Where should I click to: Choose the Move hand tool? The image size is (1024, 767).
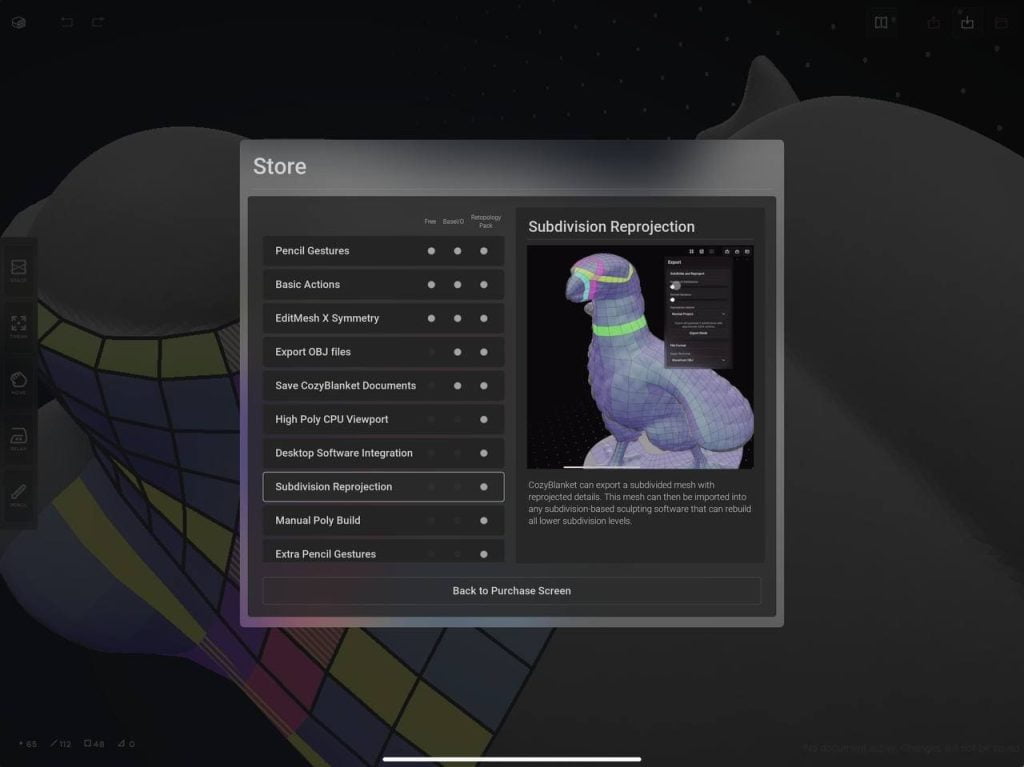pyautogui.click(x=19, y=381)
